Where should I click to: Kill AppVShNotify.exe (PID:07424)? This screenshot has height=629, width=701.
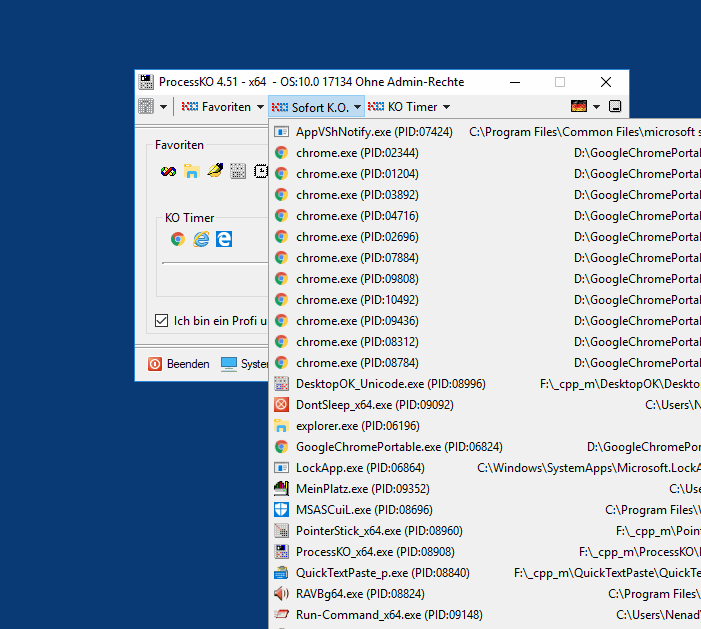click(x=485, y=132)
